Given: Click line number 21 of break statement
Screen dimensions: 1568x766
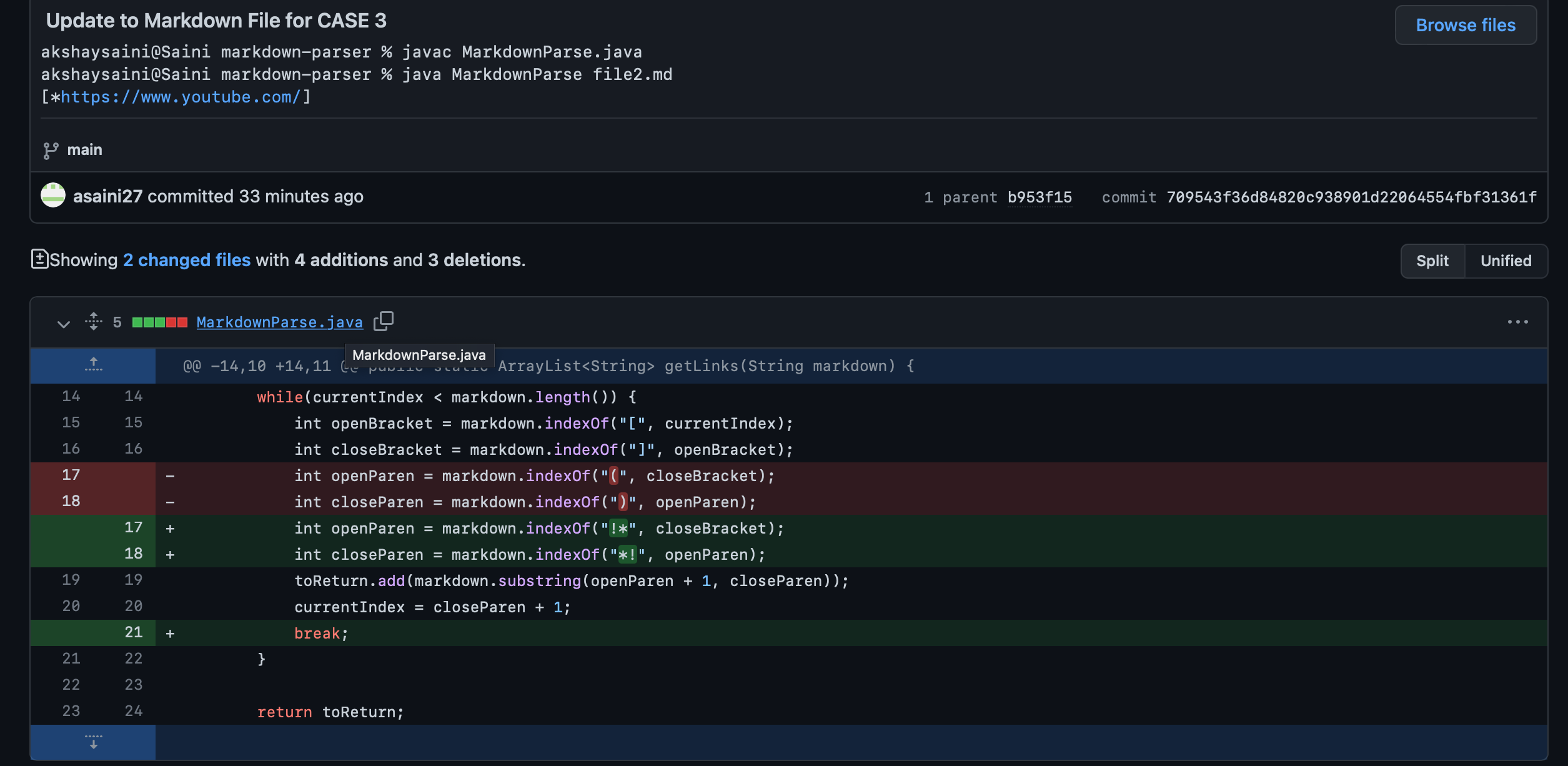Looking at the screenshot, I should 133,632.
